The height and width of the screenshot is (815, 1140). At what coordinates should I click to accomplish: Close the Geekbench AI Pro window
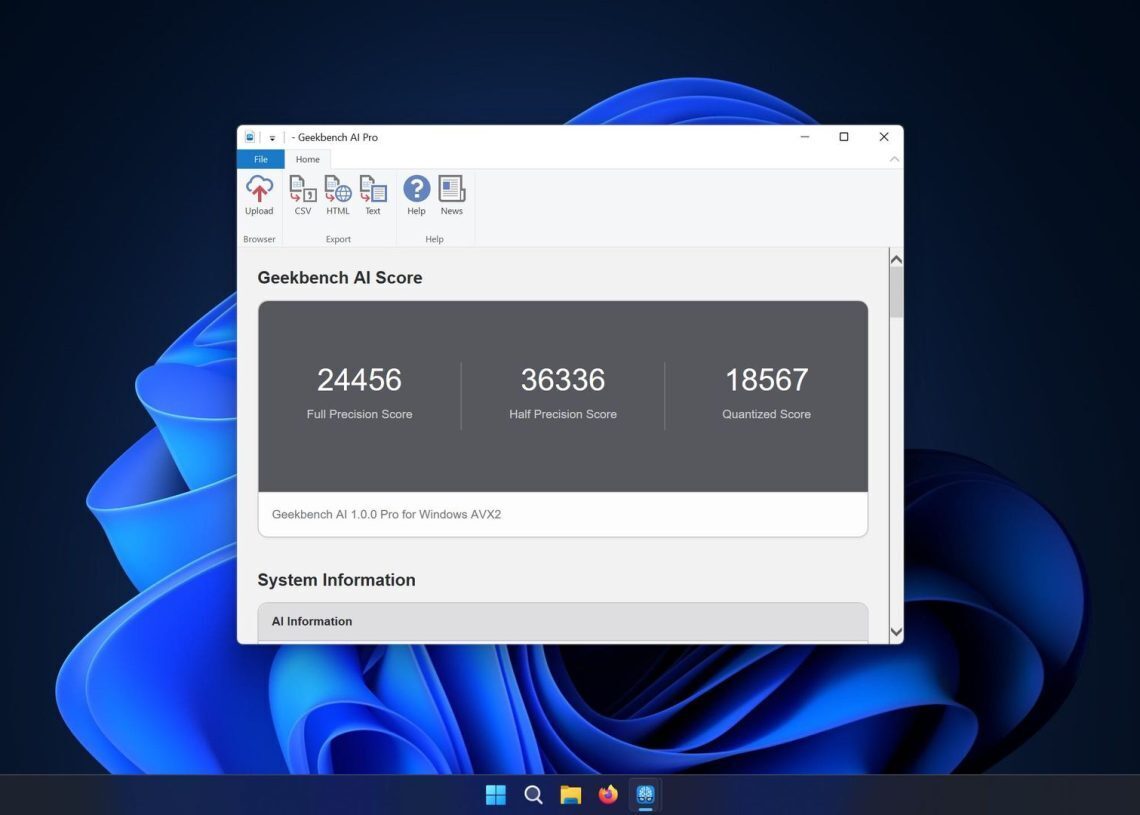click(884, 137)
